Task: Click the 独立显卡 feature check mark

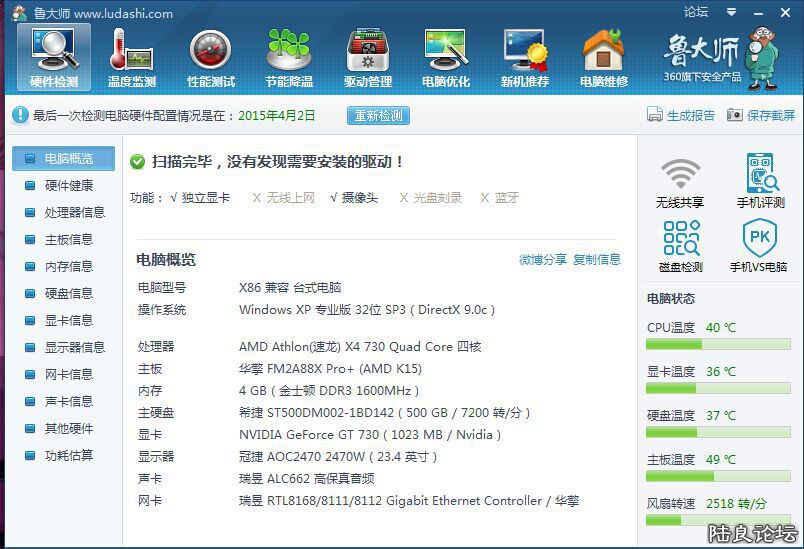Action: [x=174, y=198]
